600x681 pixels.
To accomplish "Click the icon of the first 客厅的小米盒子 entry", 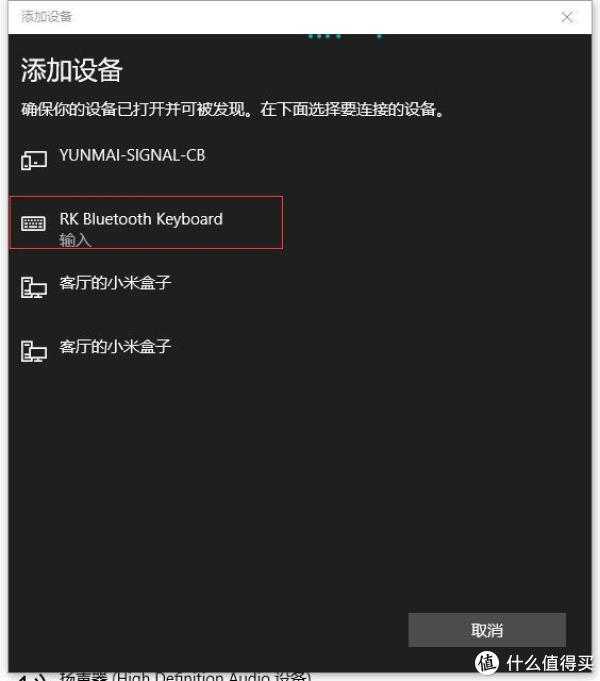I will pos(34,288).
